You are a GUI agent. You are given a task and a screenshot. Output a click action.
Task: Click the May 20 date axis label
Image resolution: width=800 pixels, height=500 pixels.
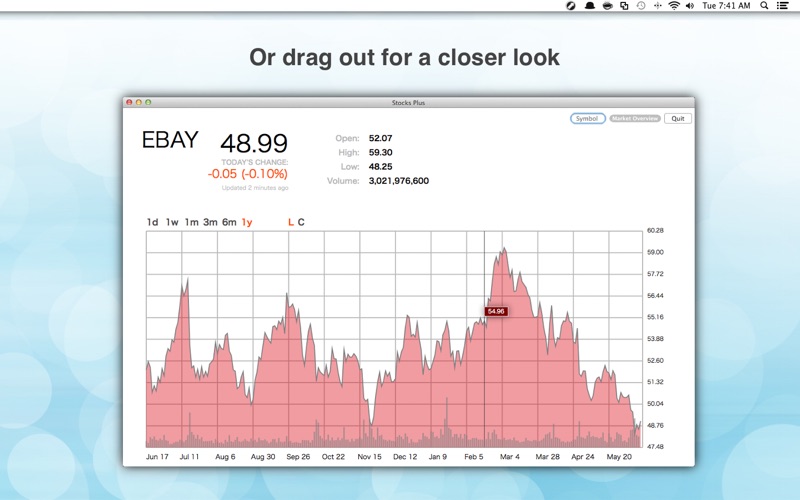click(619, 457)
